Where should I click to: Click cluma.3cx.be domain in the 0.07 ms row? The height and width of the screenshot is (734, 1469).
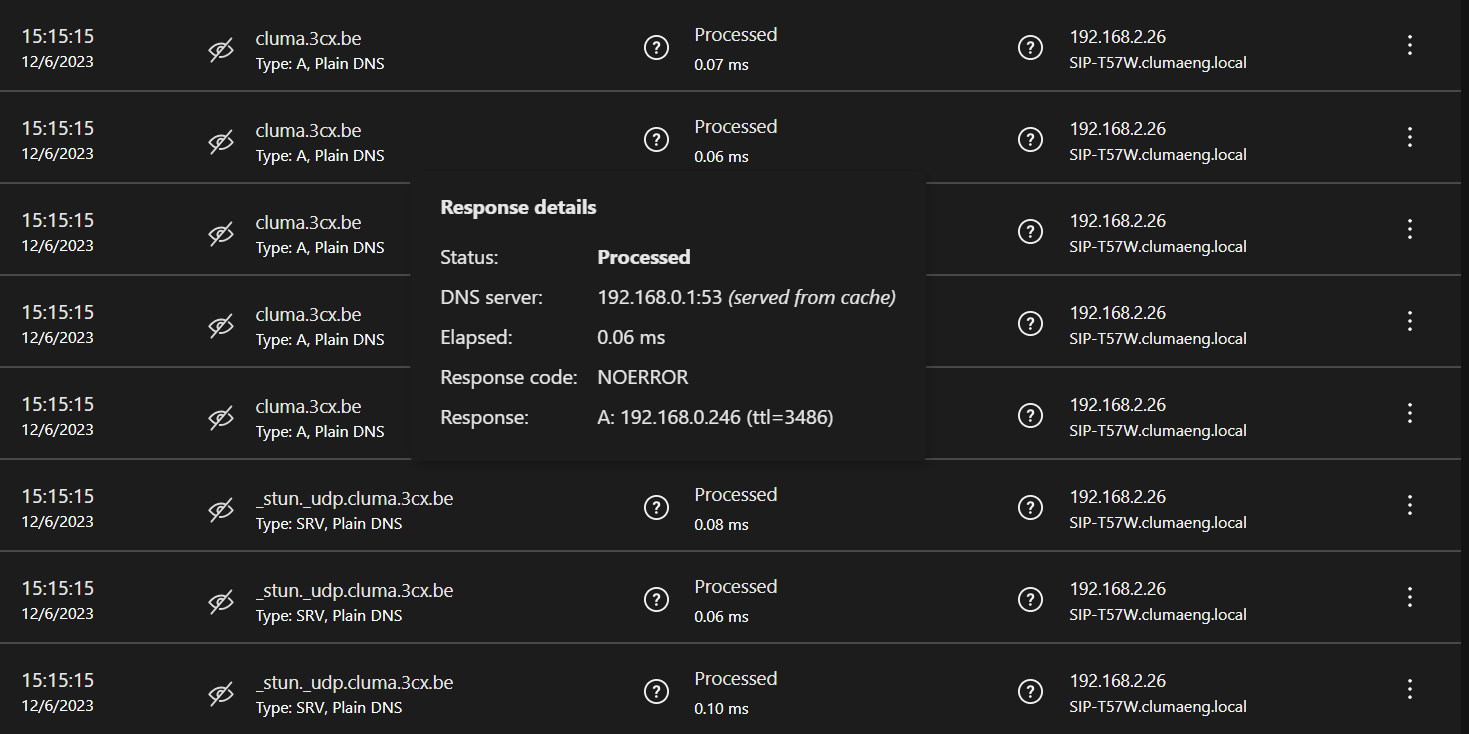click(x=308, y=39)
